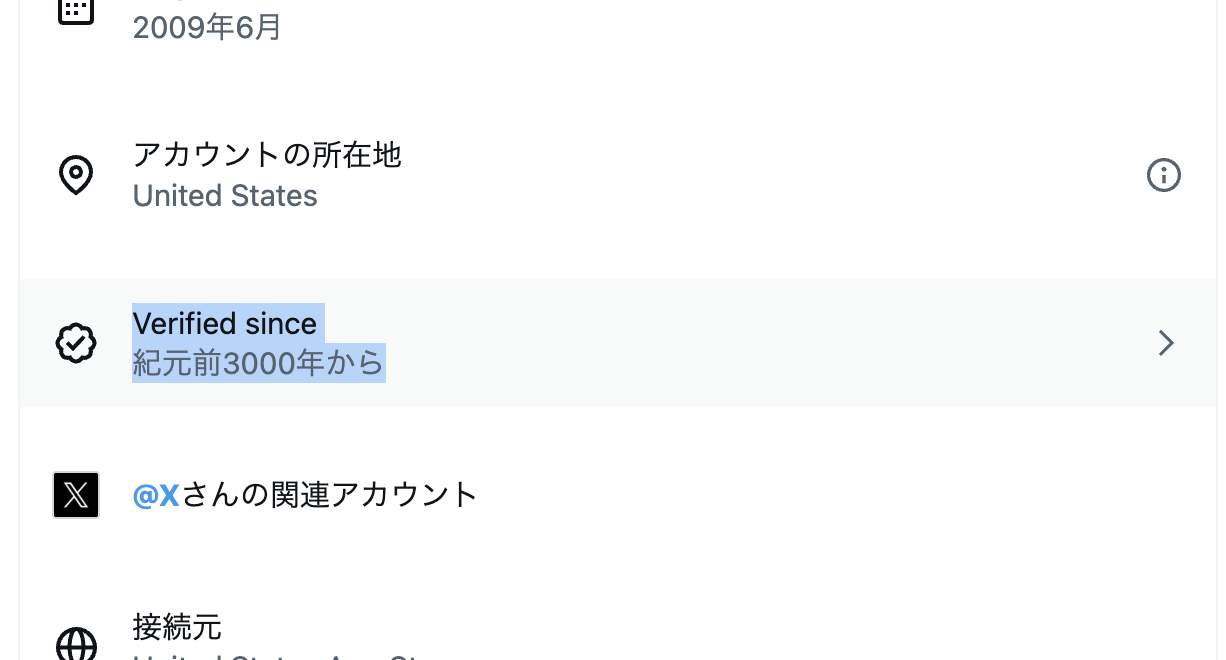Viewport: 1226px width, 660px height.
Task: Click the 2009年6月 date text
Action: click(207, 27)
